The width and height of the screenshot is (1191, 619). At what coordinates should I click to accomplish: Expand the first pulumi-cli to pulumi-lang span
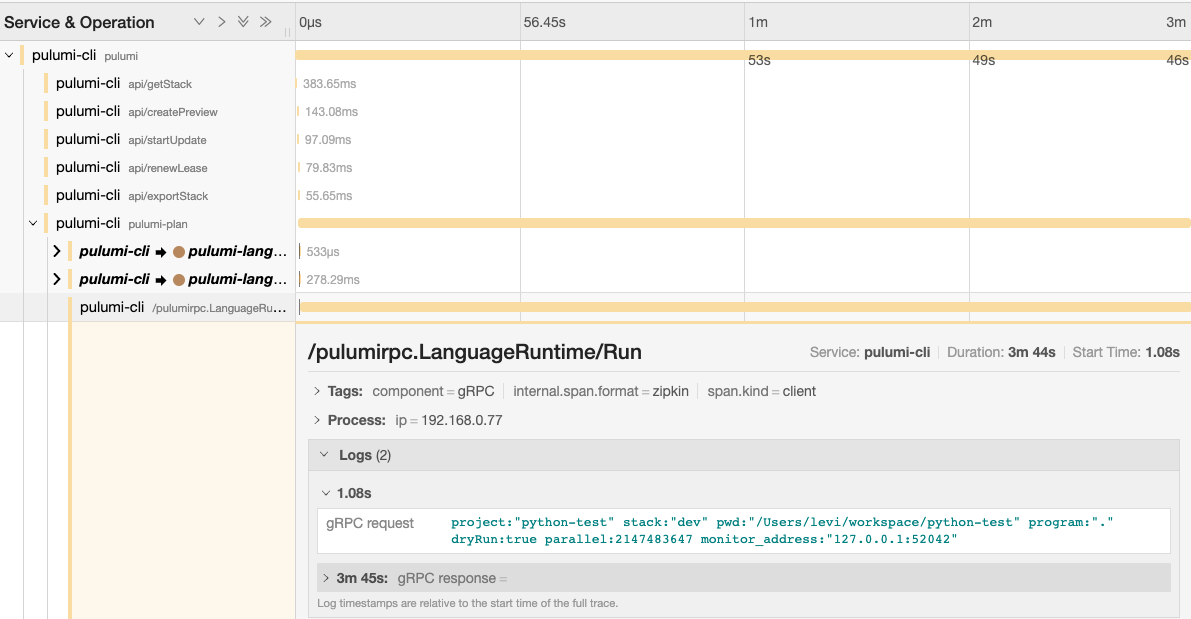click(57, 251)
